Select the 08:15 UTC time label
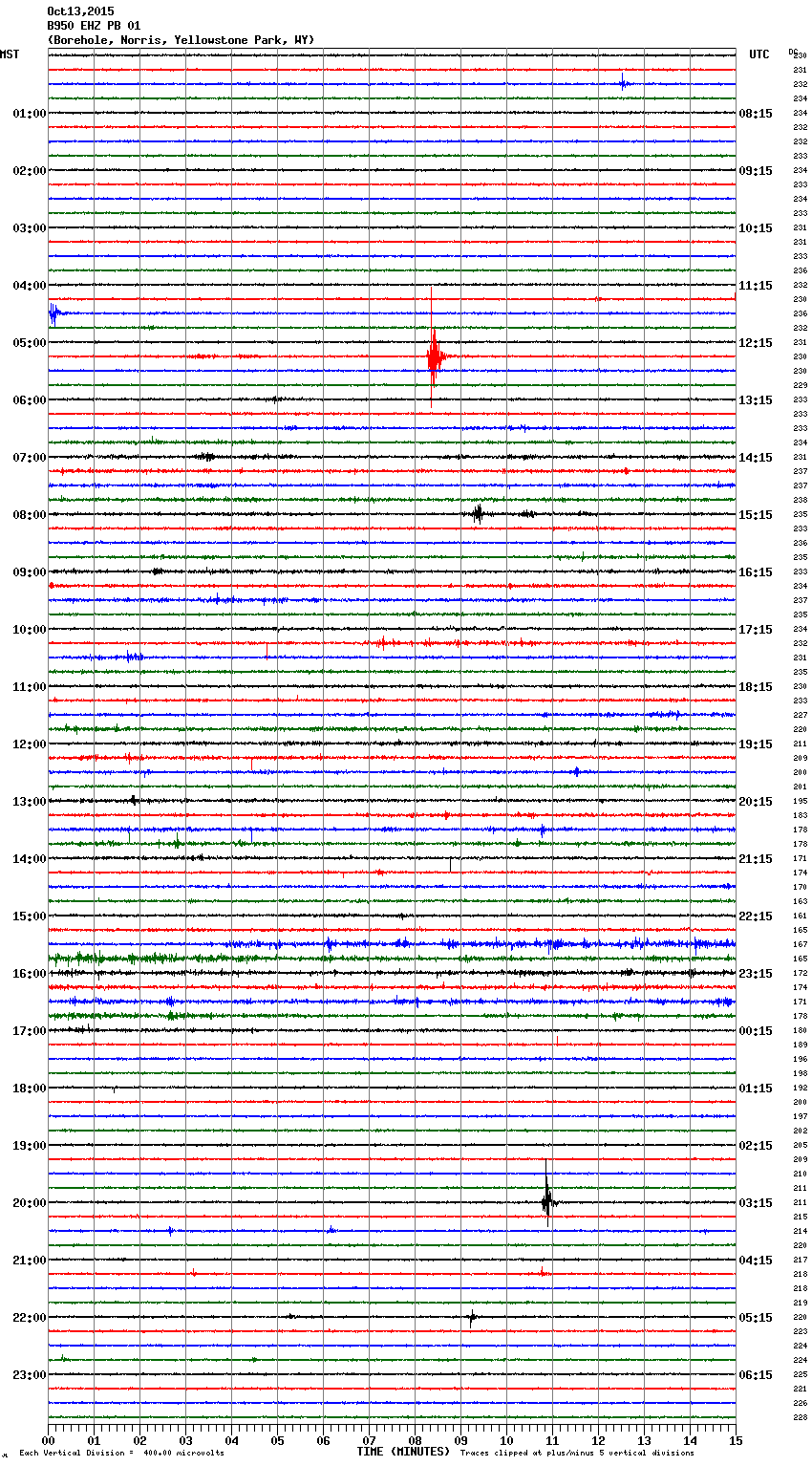Viewport: 812px width, 1466px height. (756, 114)
